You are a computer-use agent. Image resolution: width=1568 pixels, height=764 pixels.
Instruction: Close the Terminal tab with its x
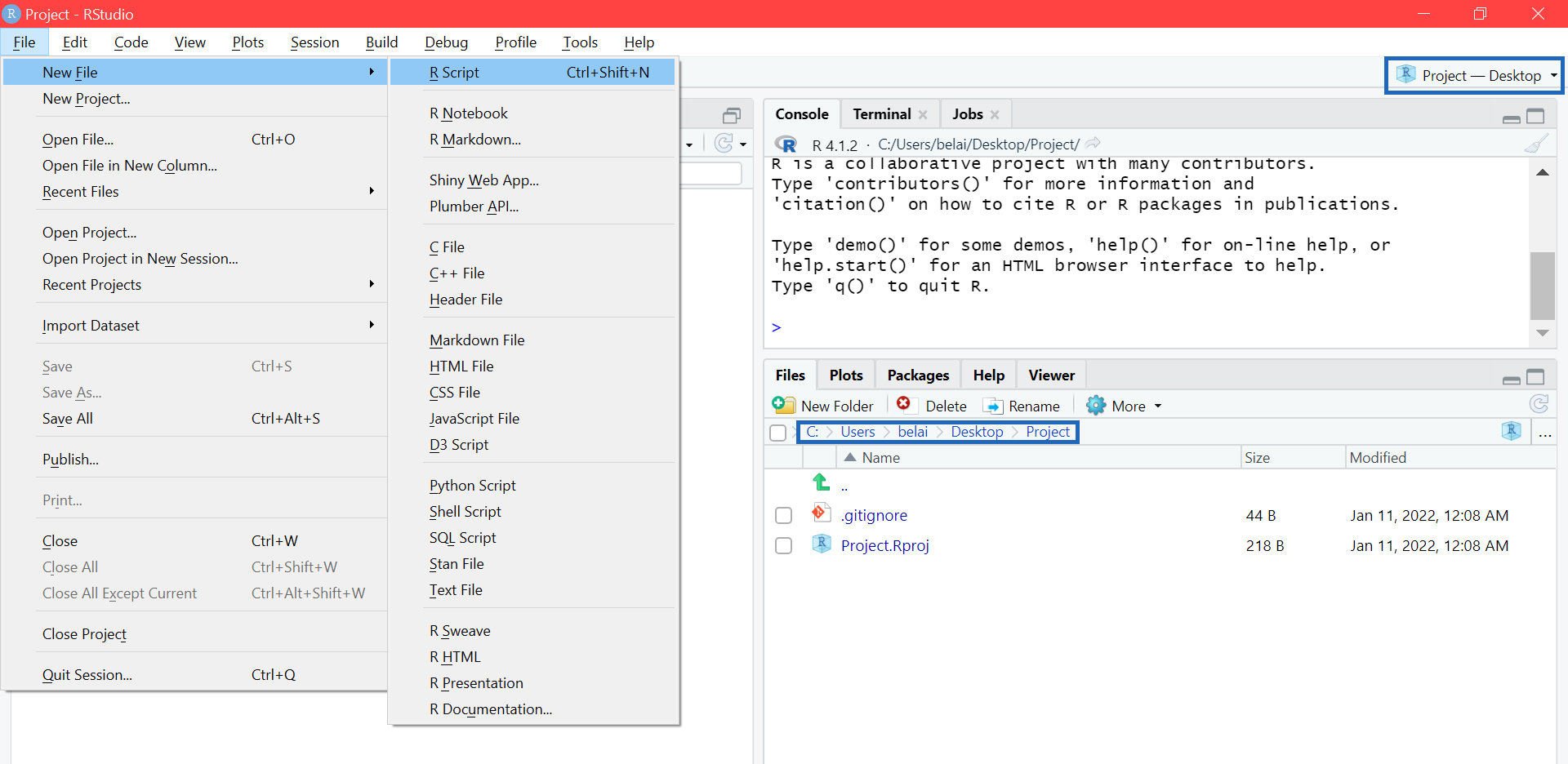click(x=923, y=115)
